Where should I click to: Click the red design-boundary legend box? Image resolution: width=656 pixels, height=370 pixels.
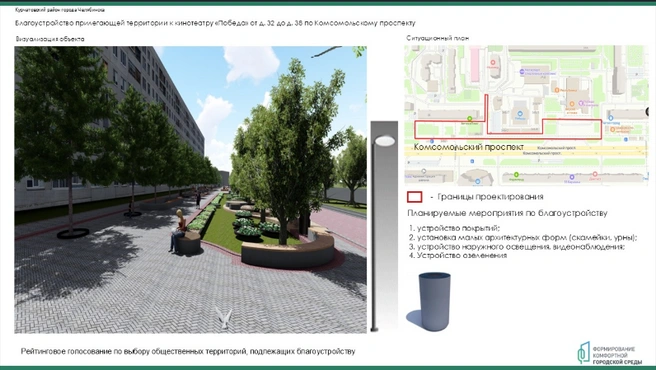(415, 197)
